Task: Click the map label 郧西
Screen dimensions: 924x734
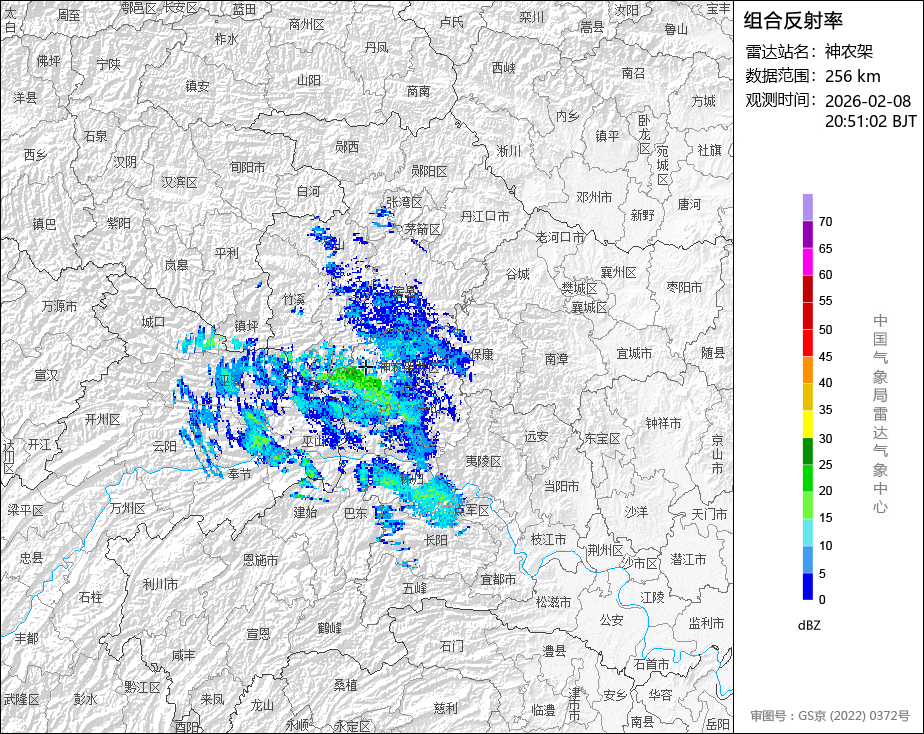Action: coord(346,147)
